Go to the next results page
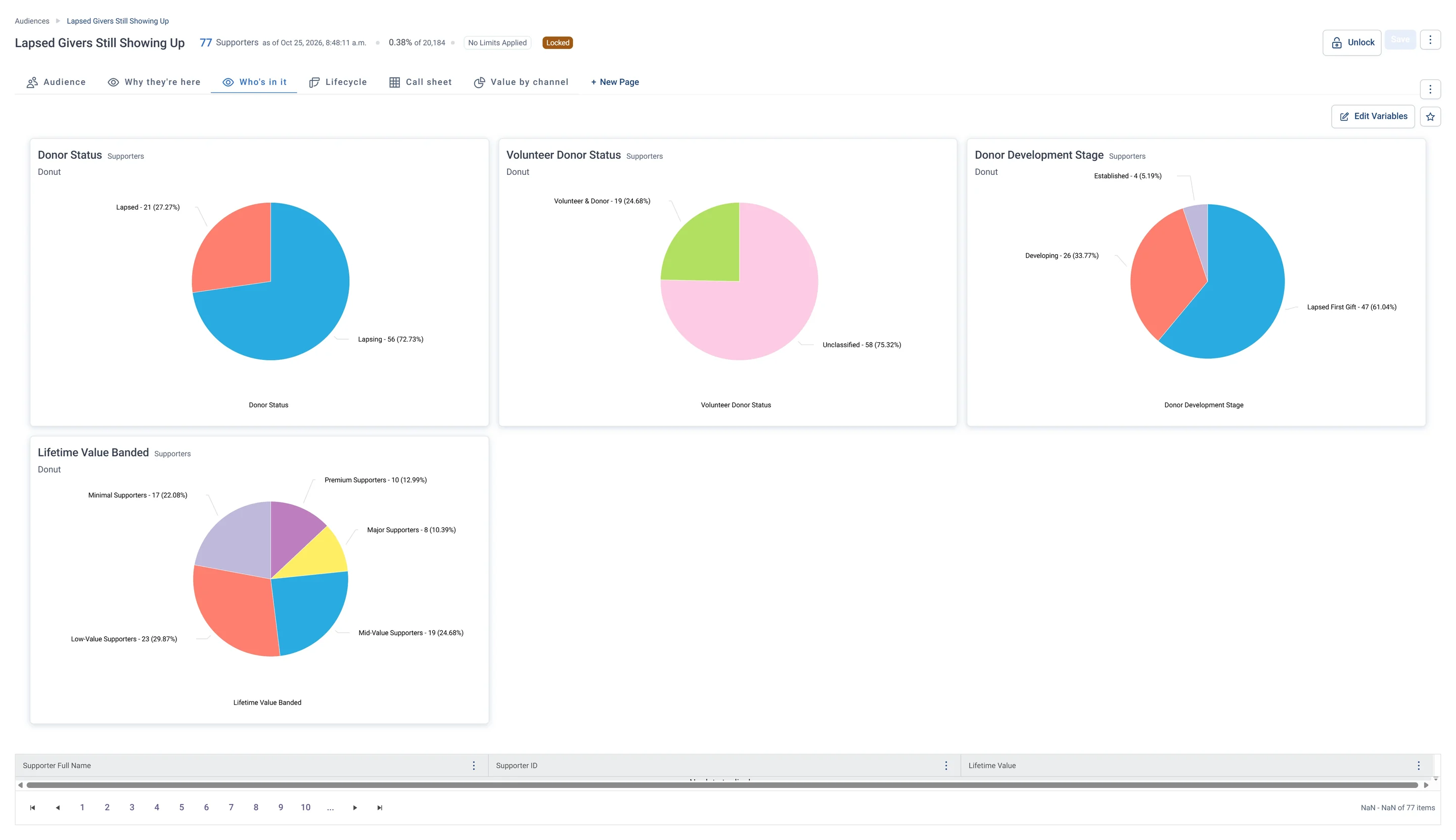 (355, 808)
